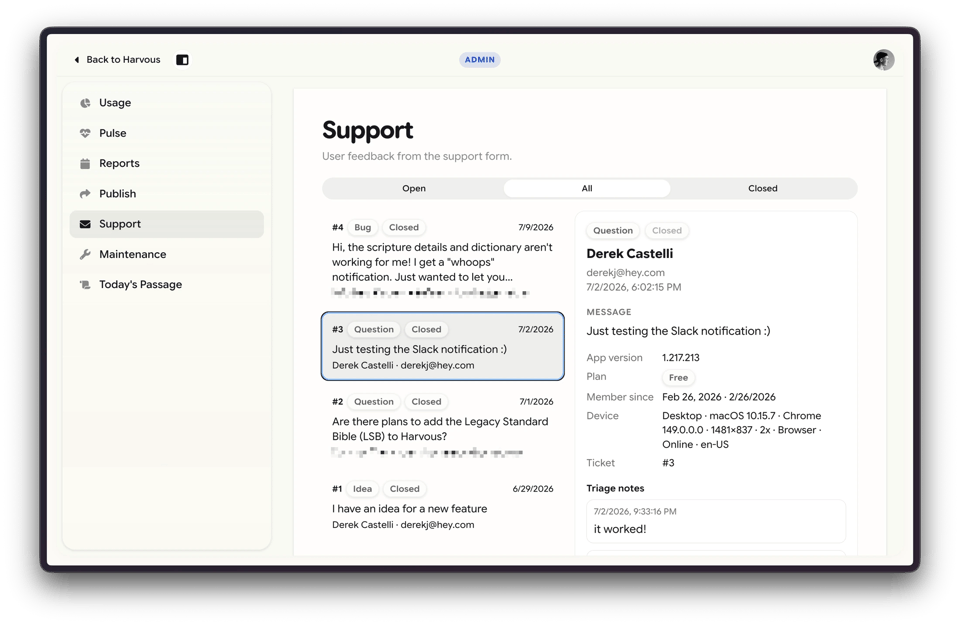Click the Derek Castelli name heading
Image resolution: width=960 pixels, height=625 pixels.
point(629,253)
